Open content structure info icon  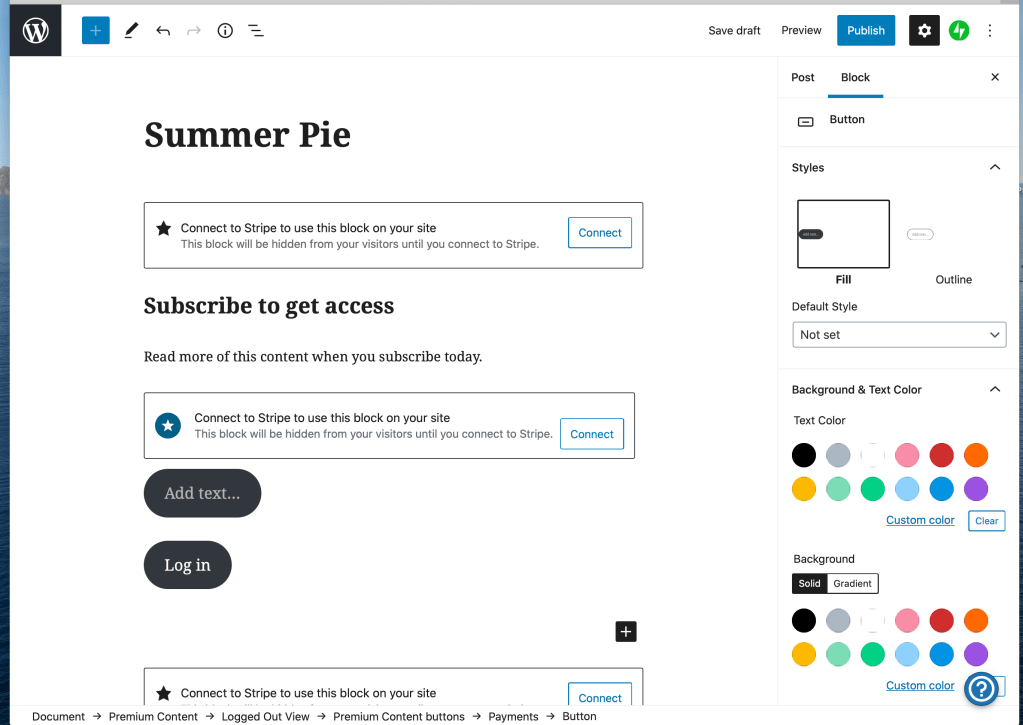click(225, 31)
